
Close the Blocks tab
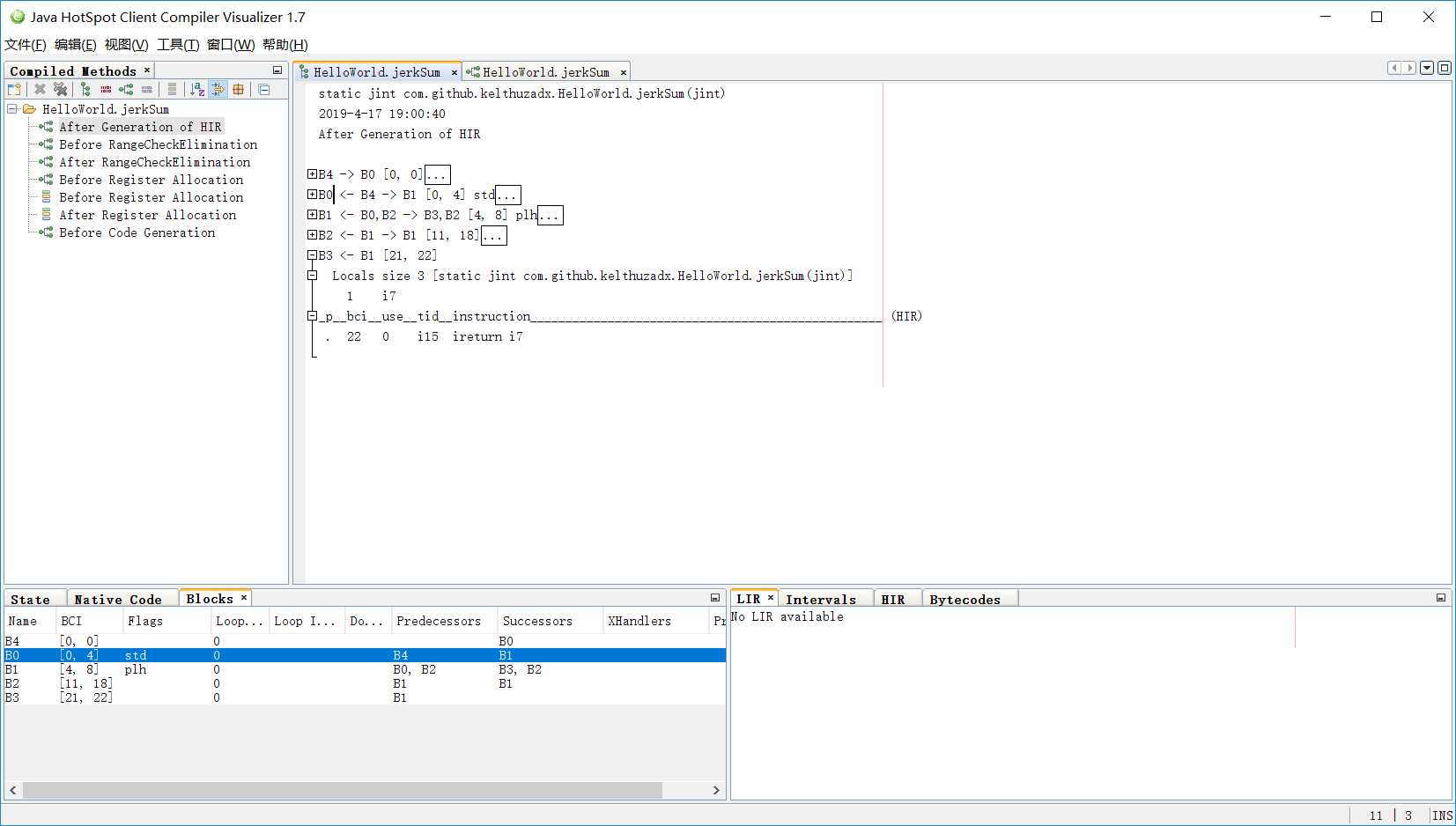click(244, 598)
